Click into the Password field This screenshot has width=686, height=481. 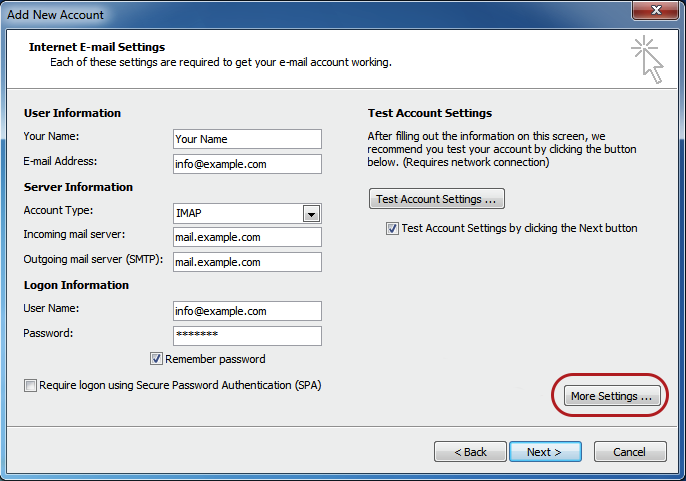(247, 335)
